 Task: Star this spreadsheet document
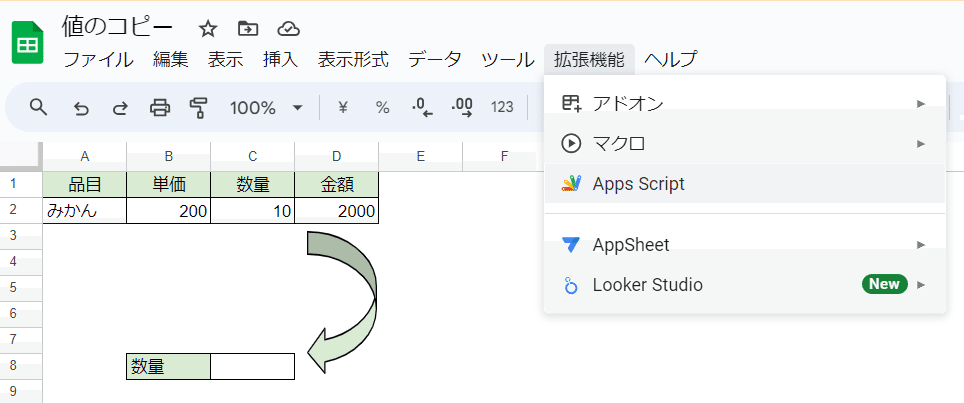point(208,28)
